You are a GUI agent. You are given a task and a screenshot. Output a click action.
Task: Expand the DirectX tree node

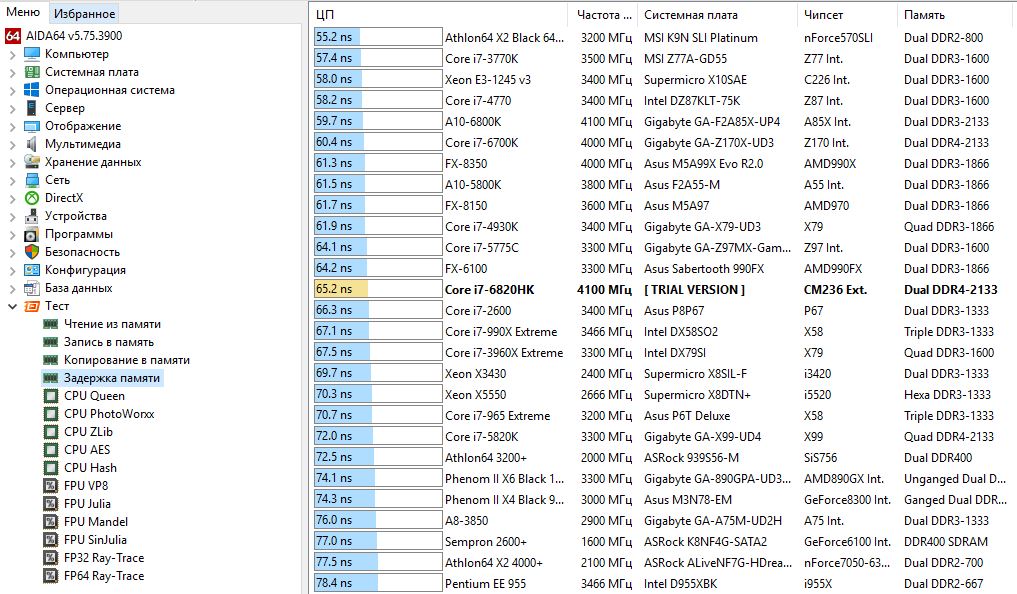click(x=12, y=198)
